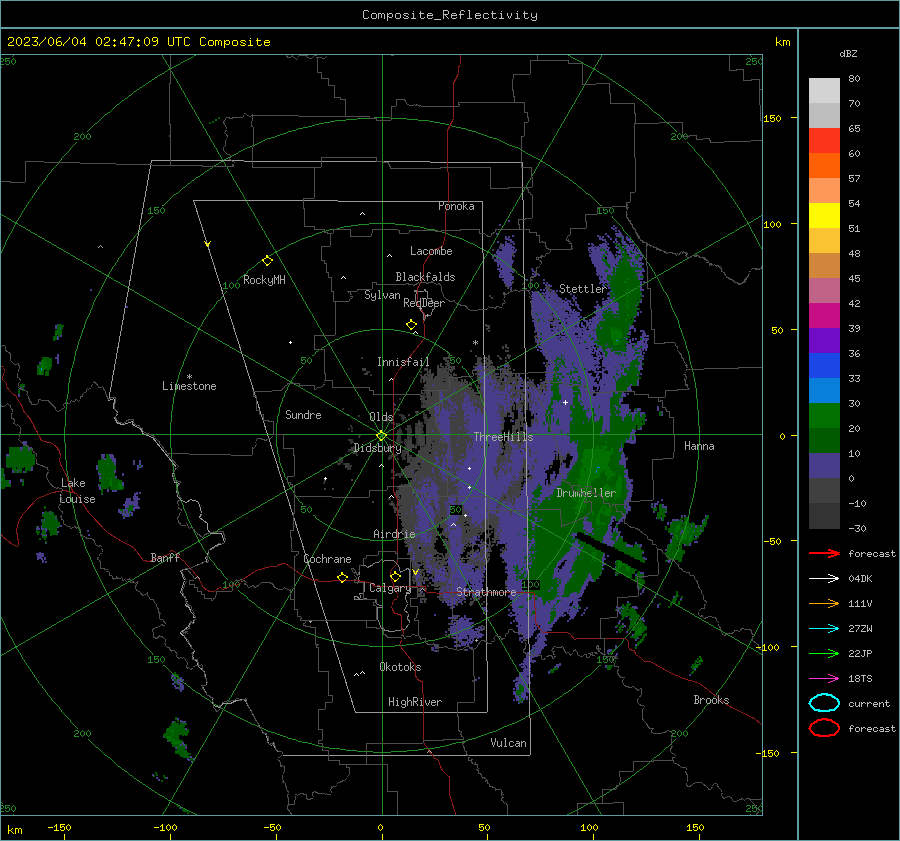The height and width of the screenshot is (841, 900).
Task: Click the yellow diamond marker at Cochrane
Action: tap(342, 577)
